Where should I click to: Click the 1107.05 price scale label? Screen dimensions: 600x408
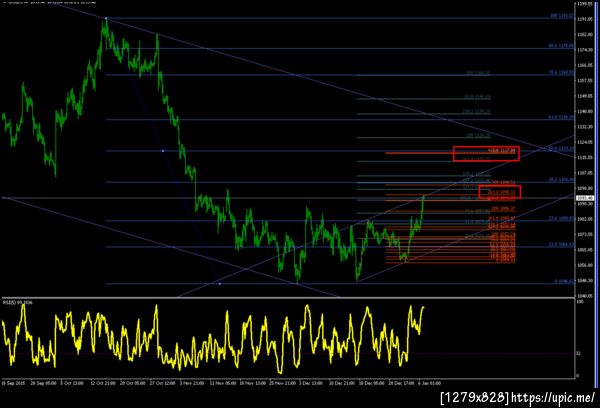[x=585, y=173]
